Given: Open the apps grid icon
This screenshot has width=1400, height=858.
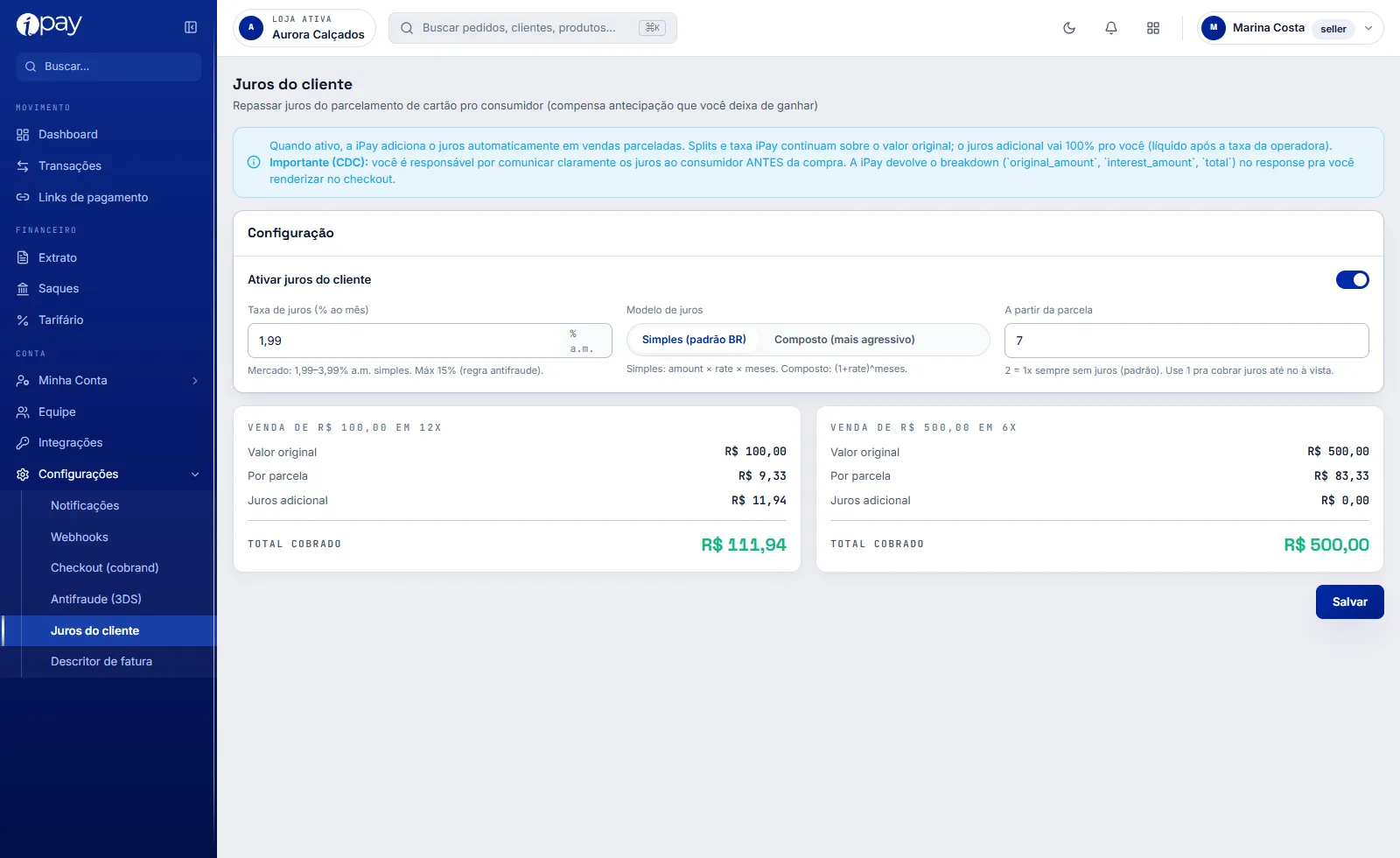Looking at the screenshot, I should tap(1153, 28).
